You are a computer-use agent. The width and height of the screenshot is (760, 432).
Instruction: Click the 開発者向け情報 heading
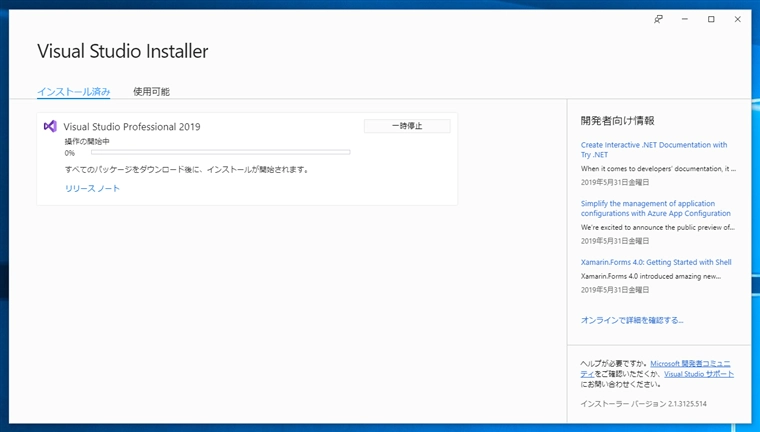point(618,121)
